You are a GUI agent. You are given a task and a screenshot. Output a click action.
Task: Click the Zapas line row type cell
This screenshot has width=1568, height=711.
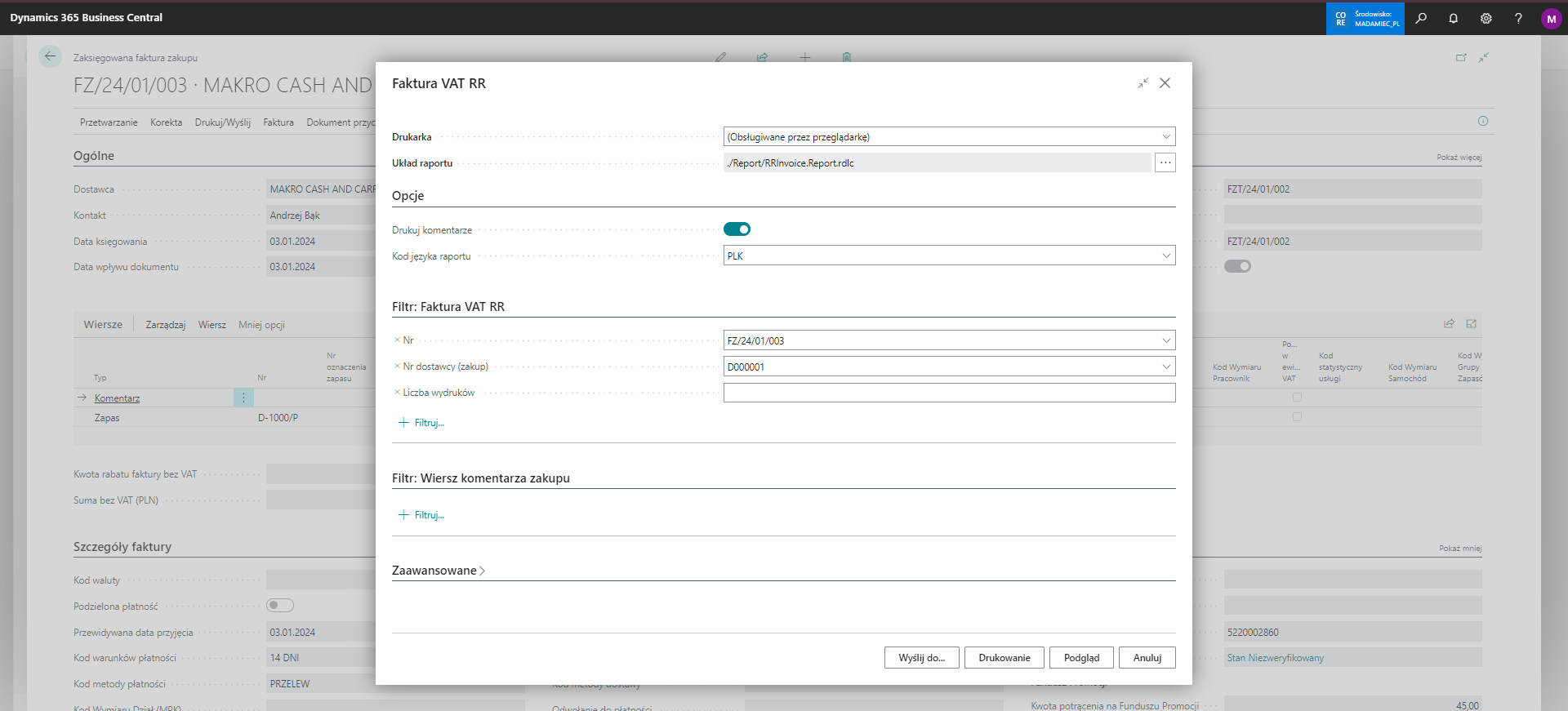(x=107, y=418)
